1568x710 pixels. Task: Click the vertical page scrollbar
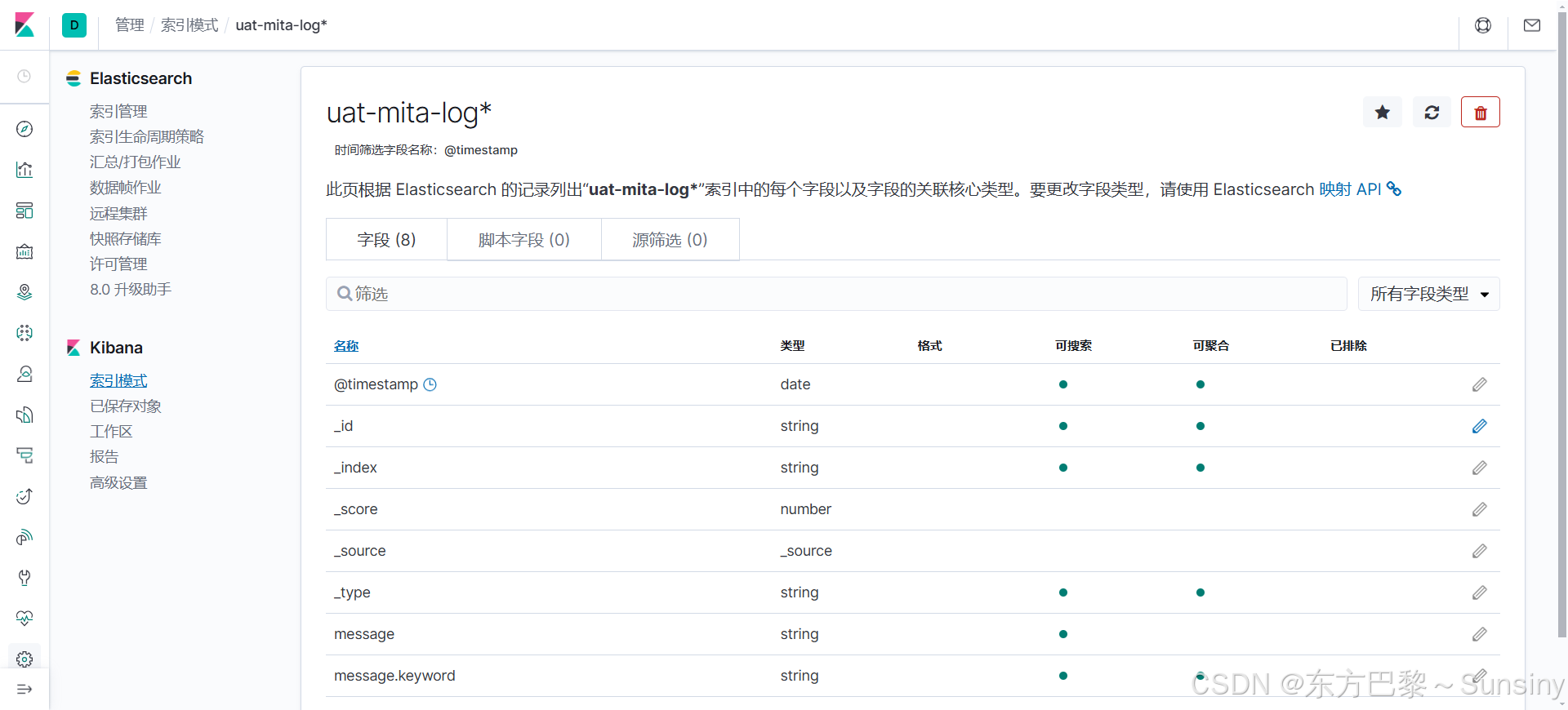(x=1561, y=326)
